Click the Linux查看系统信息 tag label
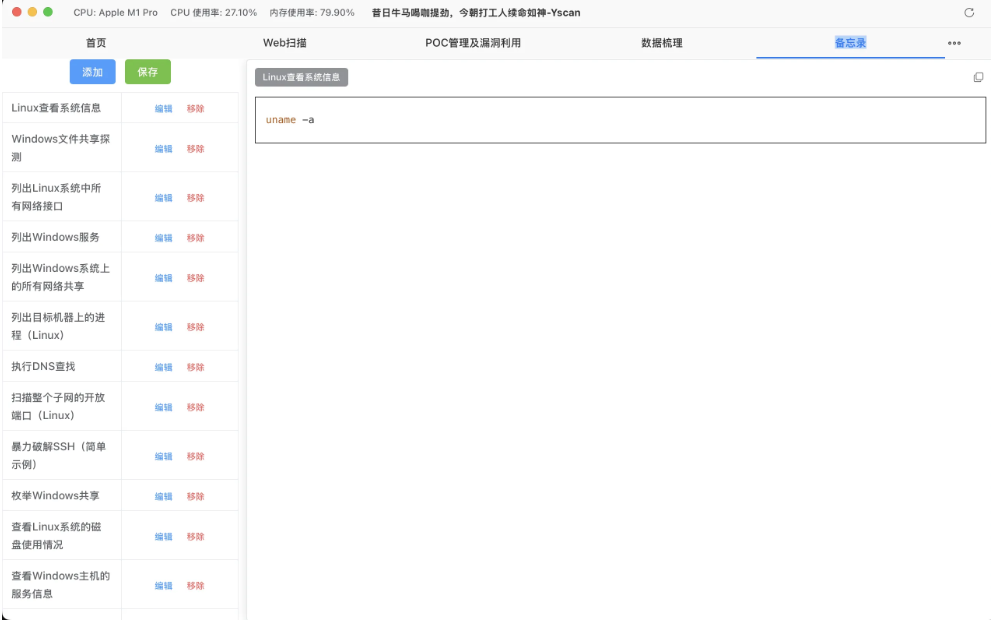This screenshot has width=991, height=621. pyautogui.click(x=301, y=77)
